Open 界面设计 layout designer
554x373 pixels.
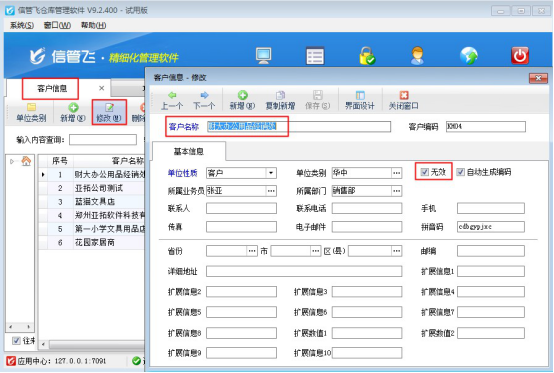(360, 100)
